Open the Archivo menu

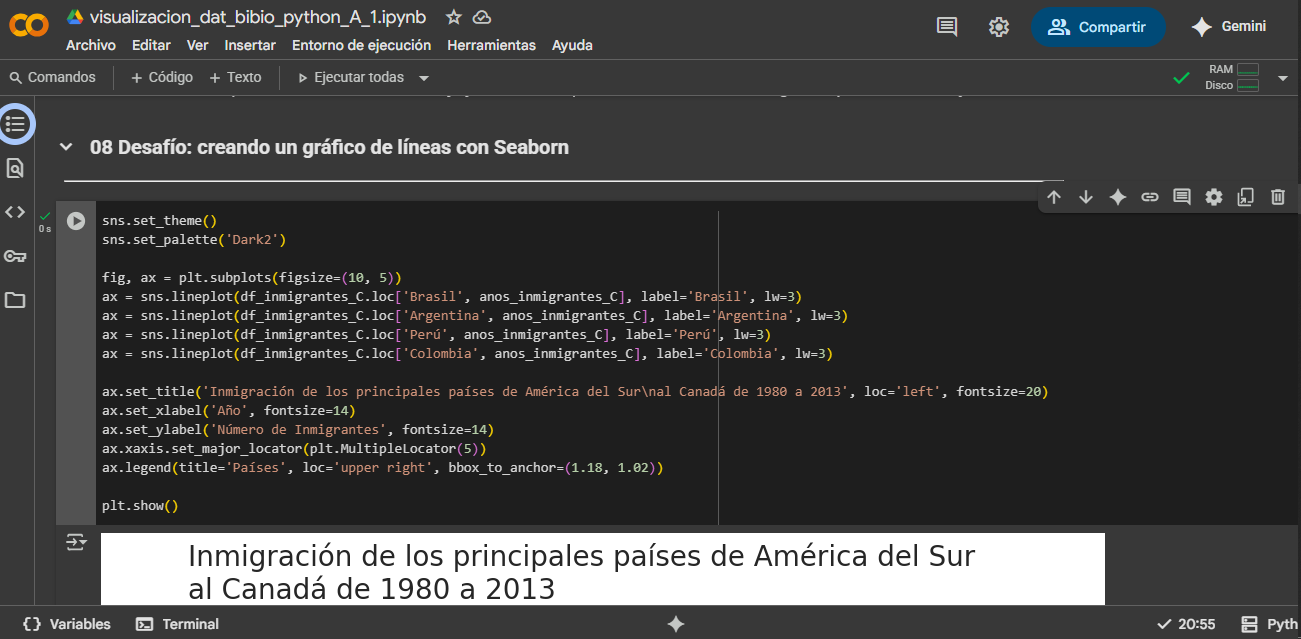click(91, 45)
